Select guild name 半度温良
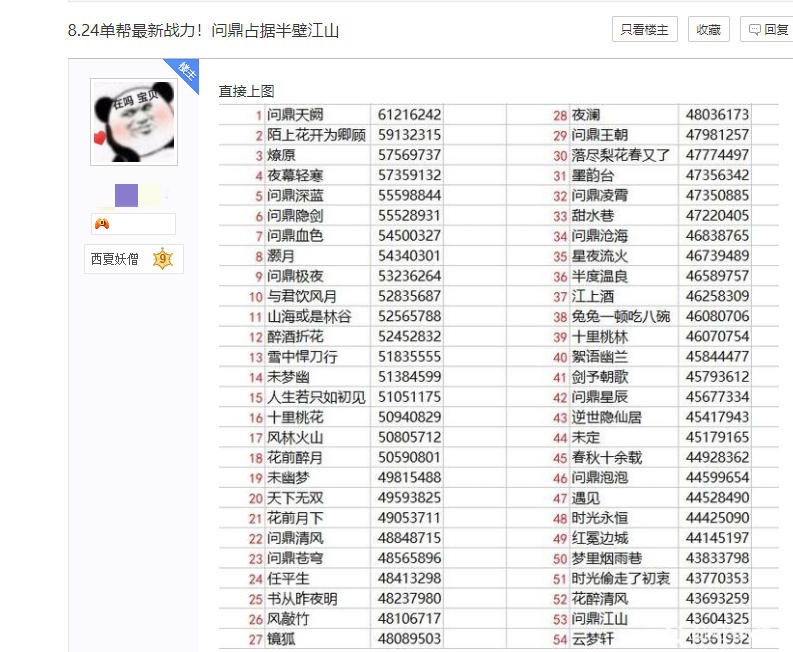Screen dimensions: 793x652 tap(600, 276)
